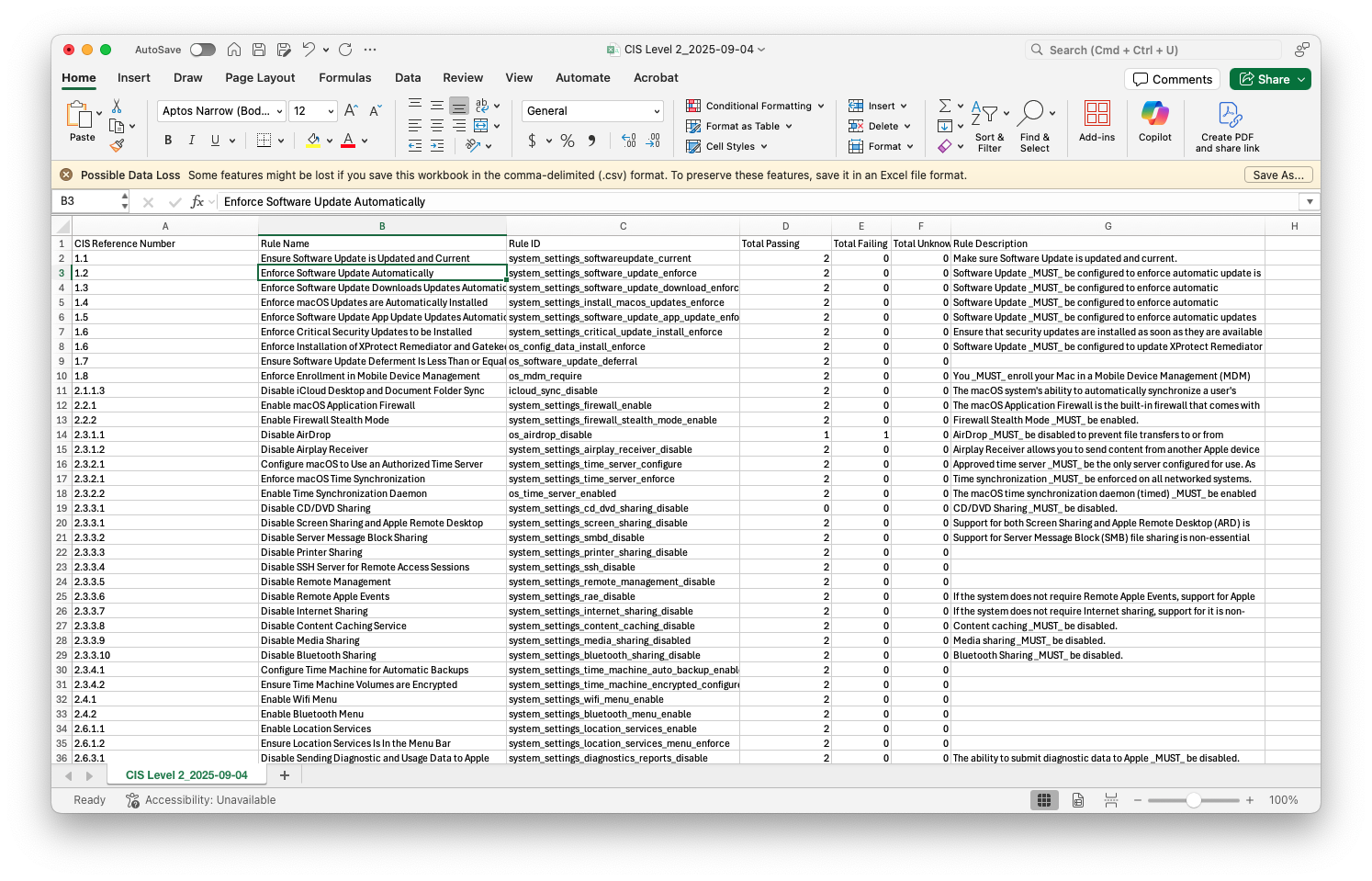Click the comma style icon
This screenshot has height=881, width=1372.
click(x=591, y=141)
